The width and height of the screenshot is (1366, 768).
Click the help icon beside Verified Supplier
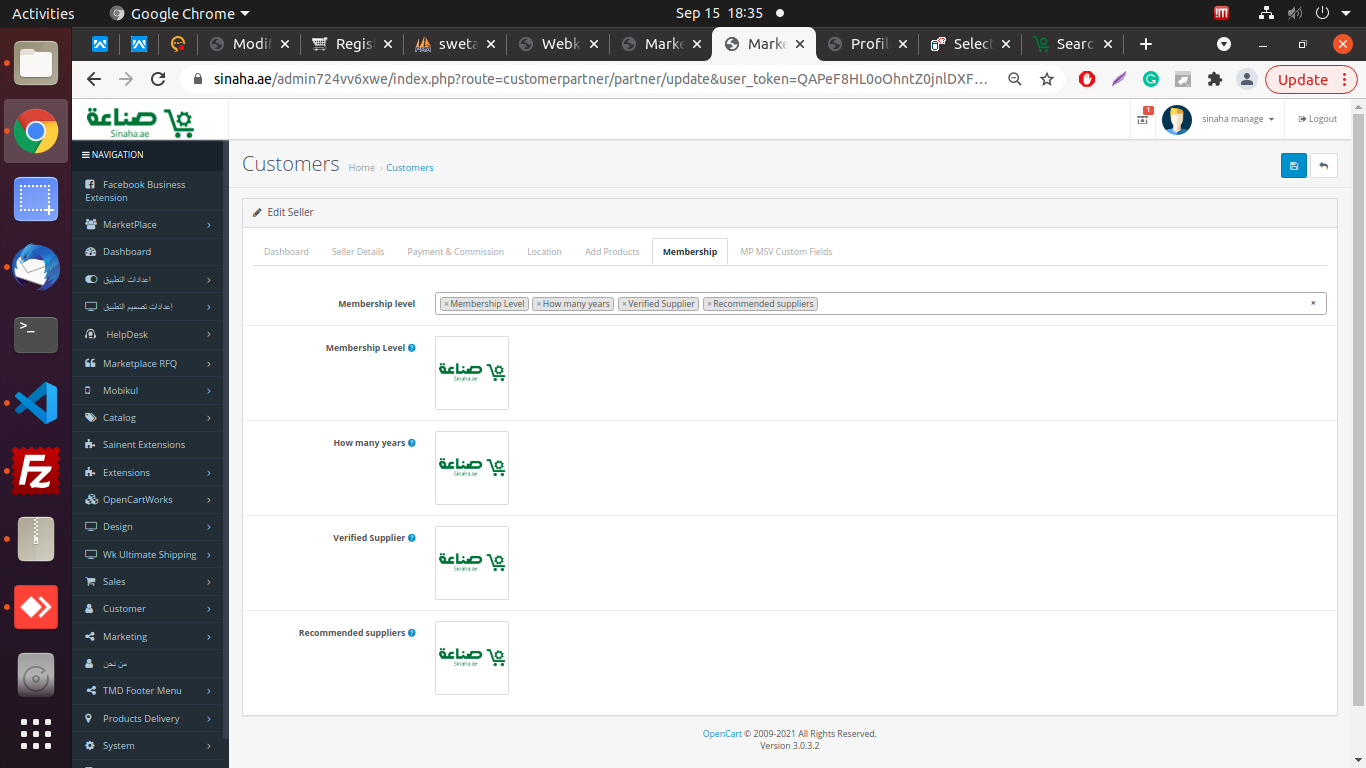click(412, 538)
